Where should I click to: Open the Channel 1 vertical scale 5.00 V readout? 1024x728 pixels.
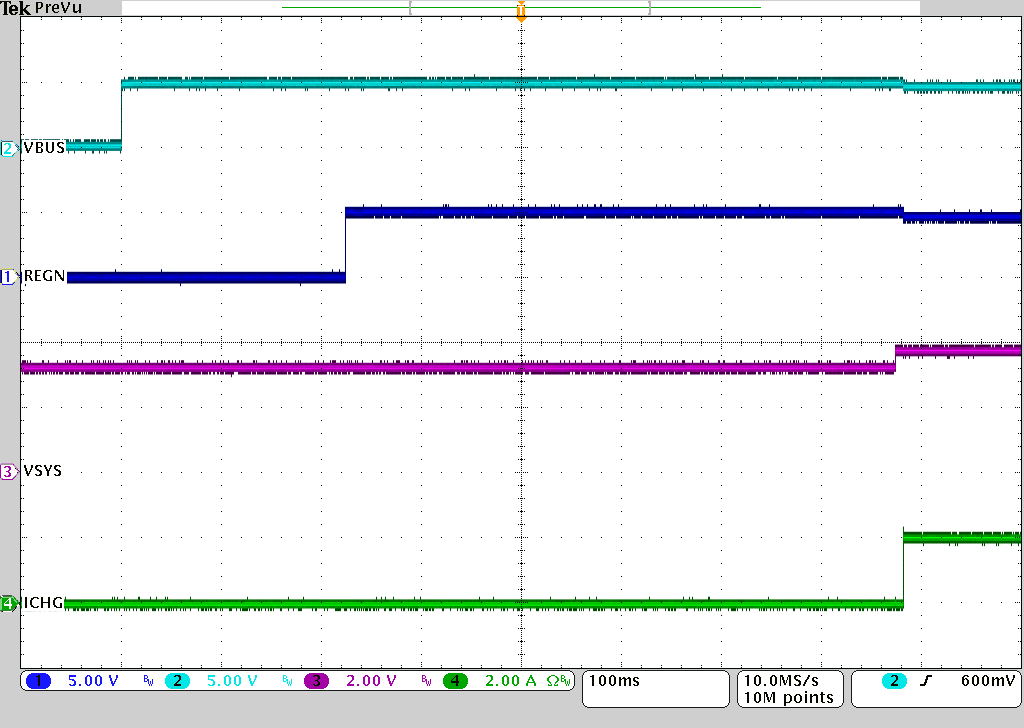[92, 681]
